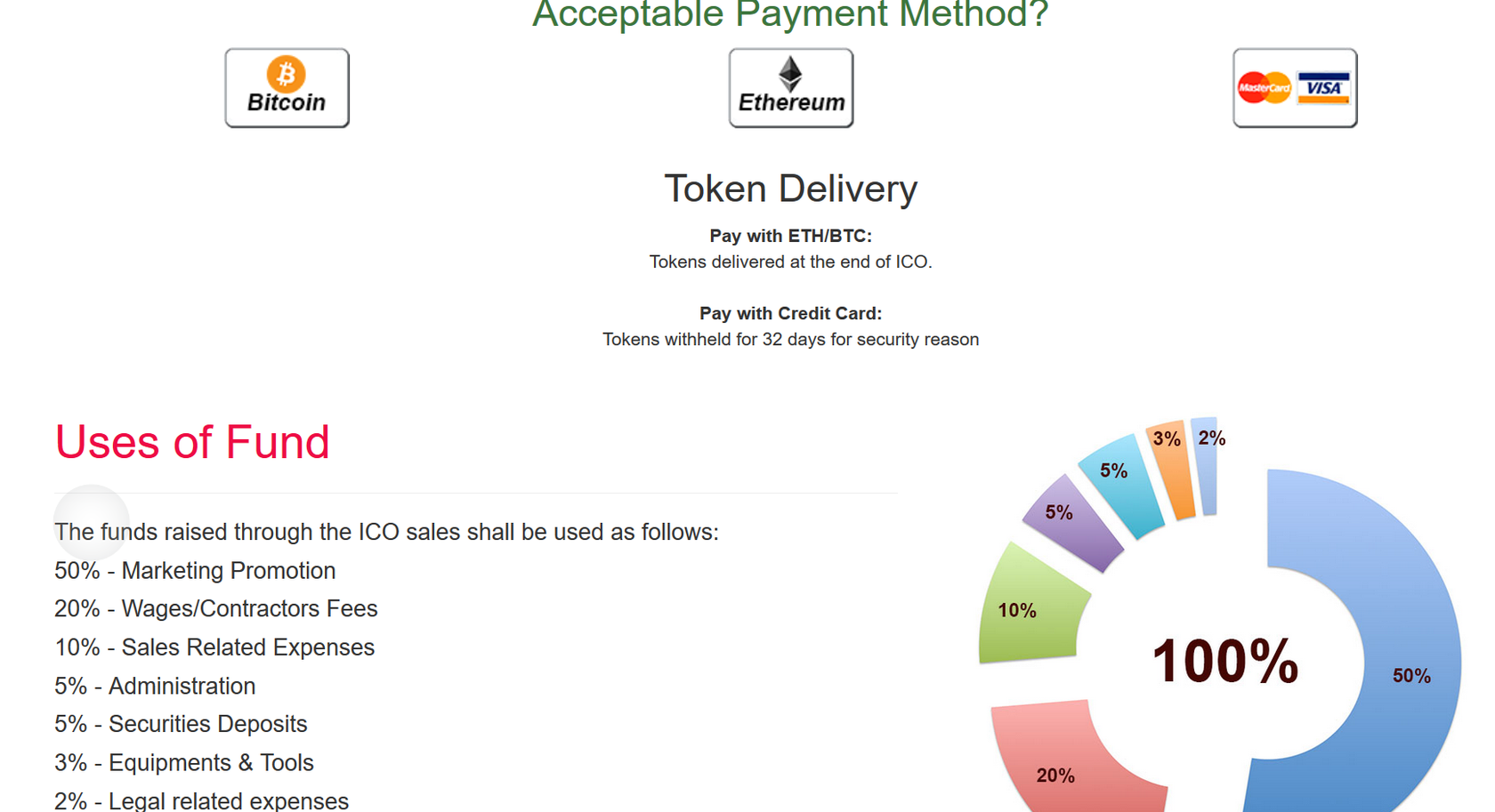Click the red "Uses of Fund" heading

point(192,442)
